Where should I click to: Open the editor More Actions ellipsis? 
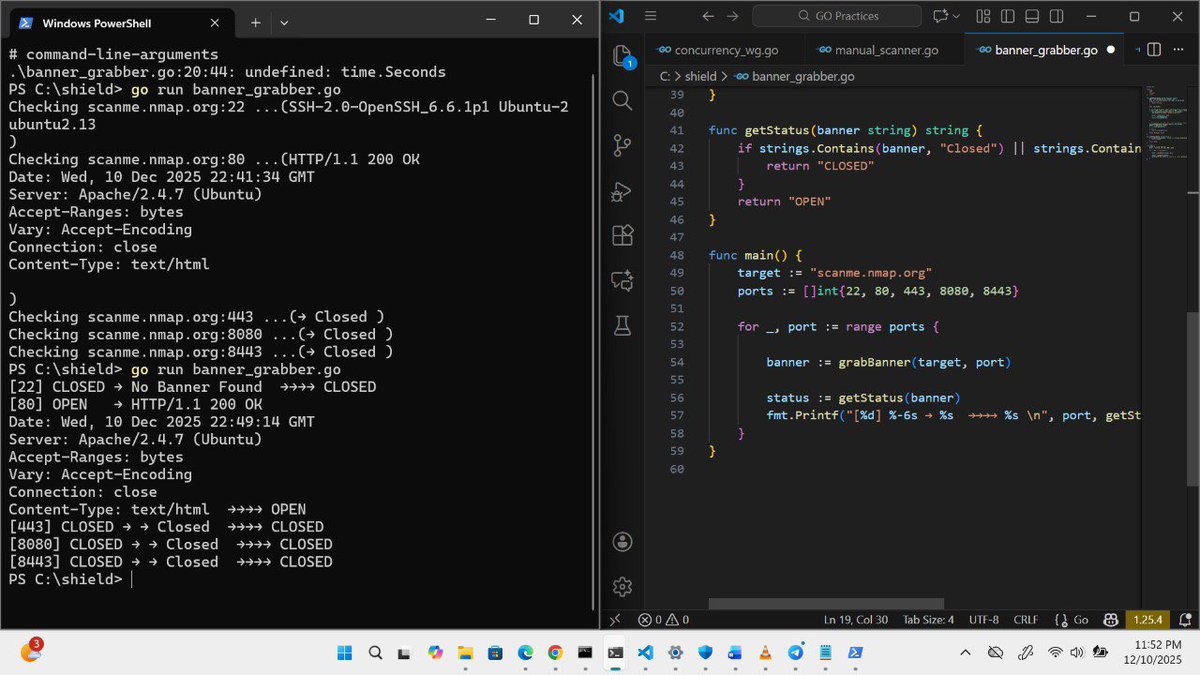point(1176,49)
